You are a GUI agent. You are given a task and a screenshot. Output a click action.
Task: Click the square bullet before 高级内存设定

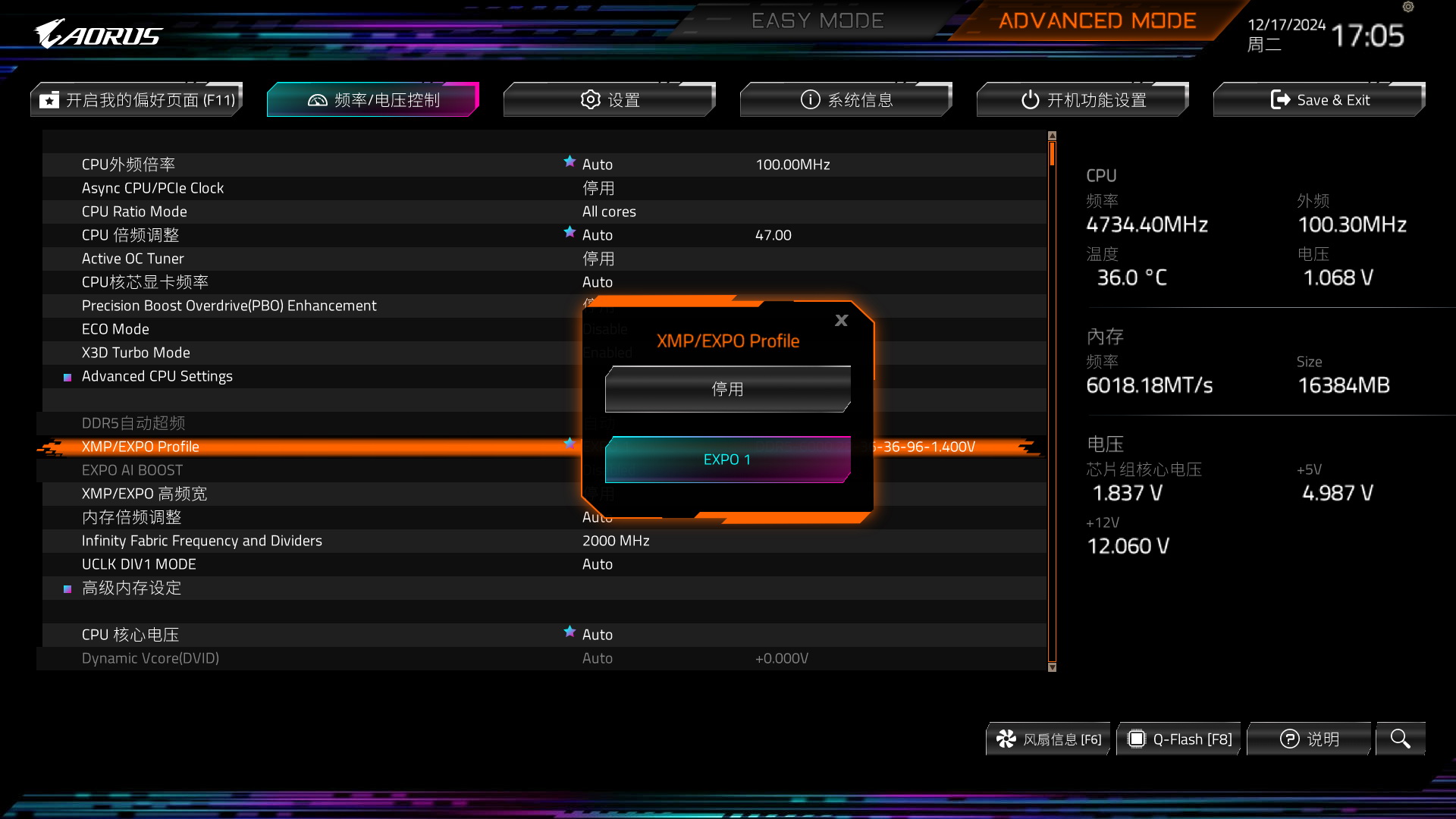point(67,588)
